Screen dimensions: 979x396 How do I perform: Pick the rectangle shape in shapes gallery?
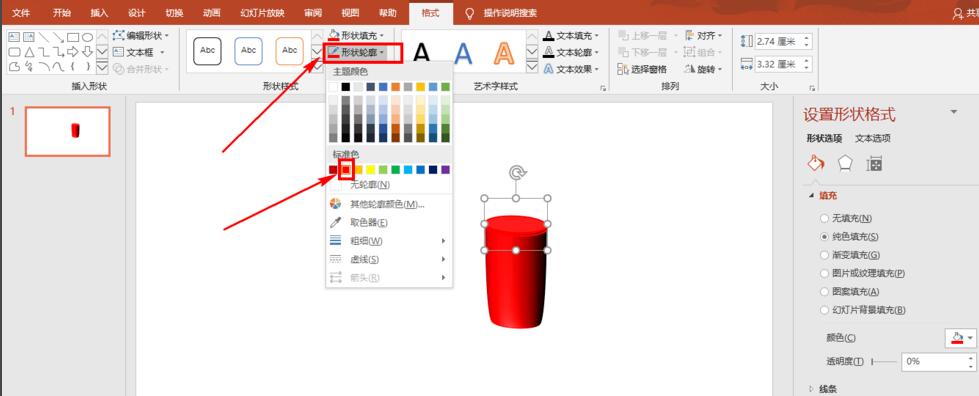(73, 37)
